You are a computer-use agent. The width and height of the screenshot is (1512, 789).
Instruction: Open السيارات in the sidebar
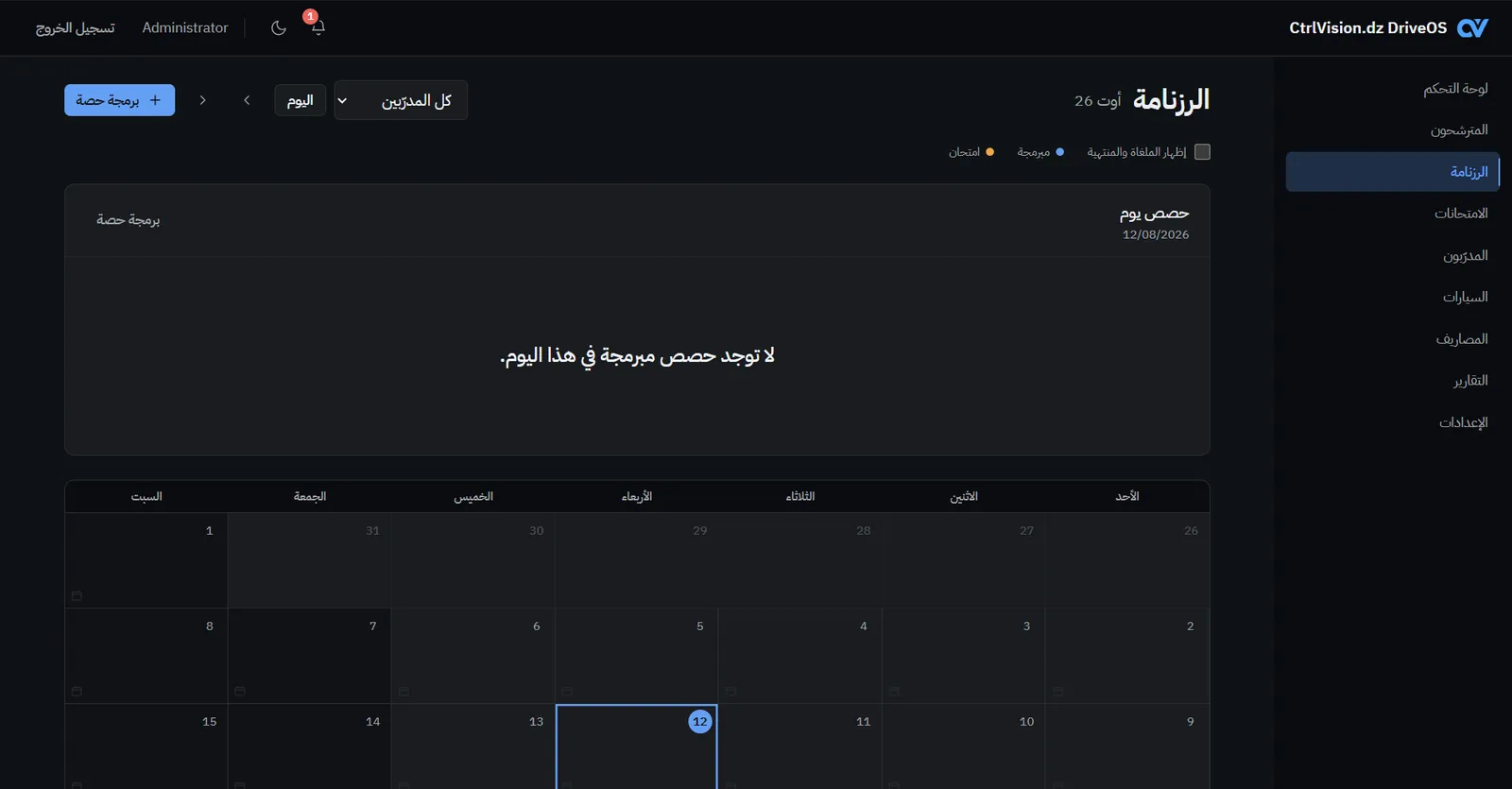1393,297
